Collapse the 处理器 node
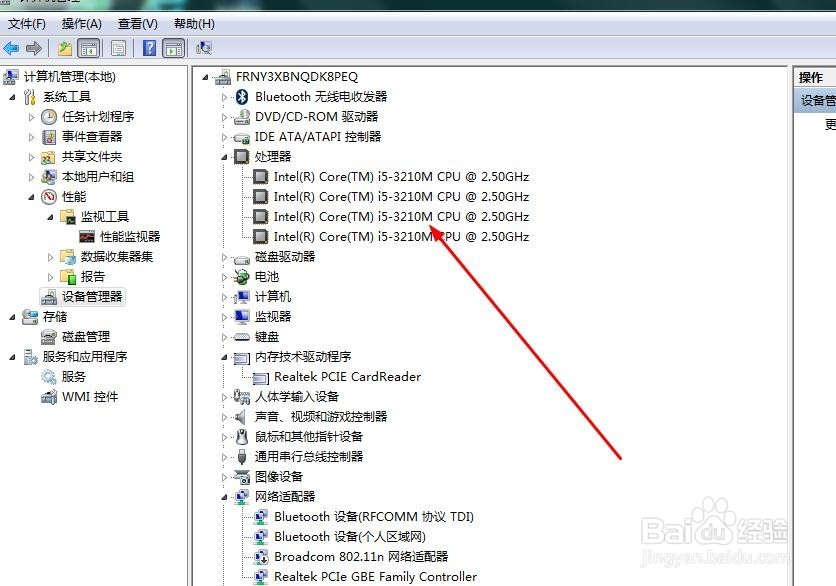Image resolution: width=836 pixels, height=586 pixels. click(224, 157)
